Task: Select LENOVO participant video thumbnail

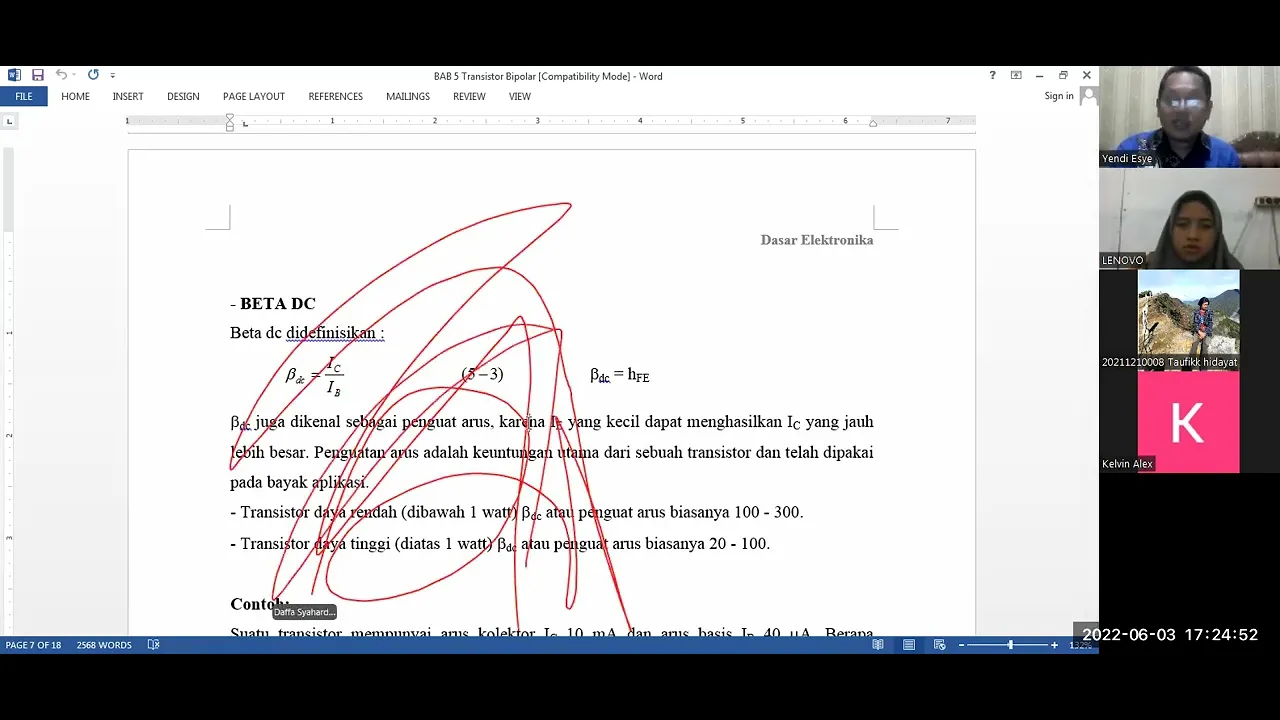Action: [x=1189, y=218]
